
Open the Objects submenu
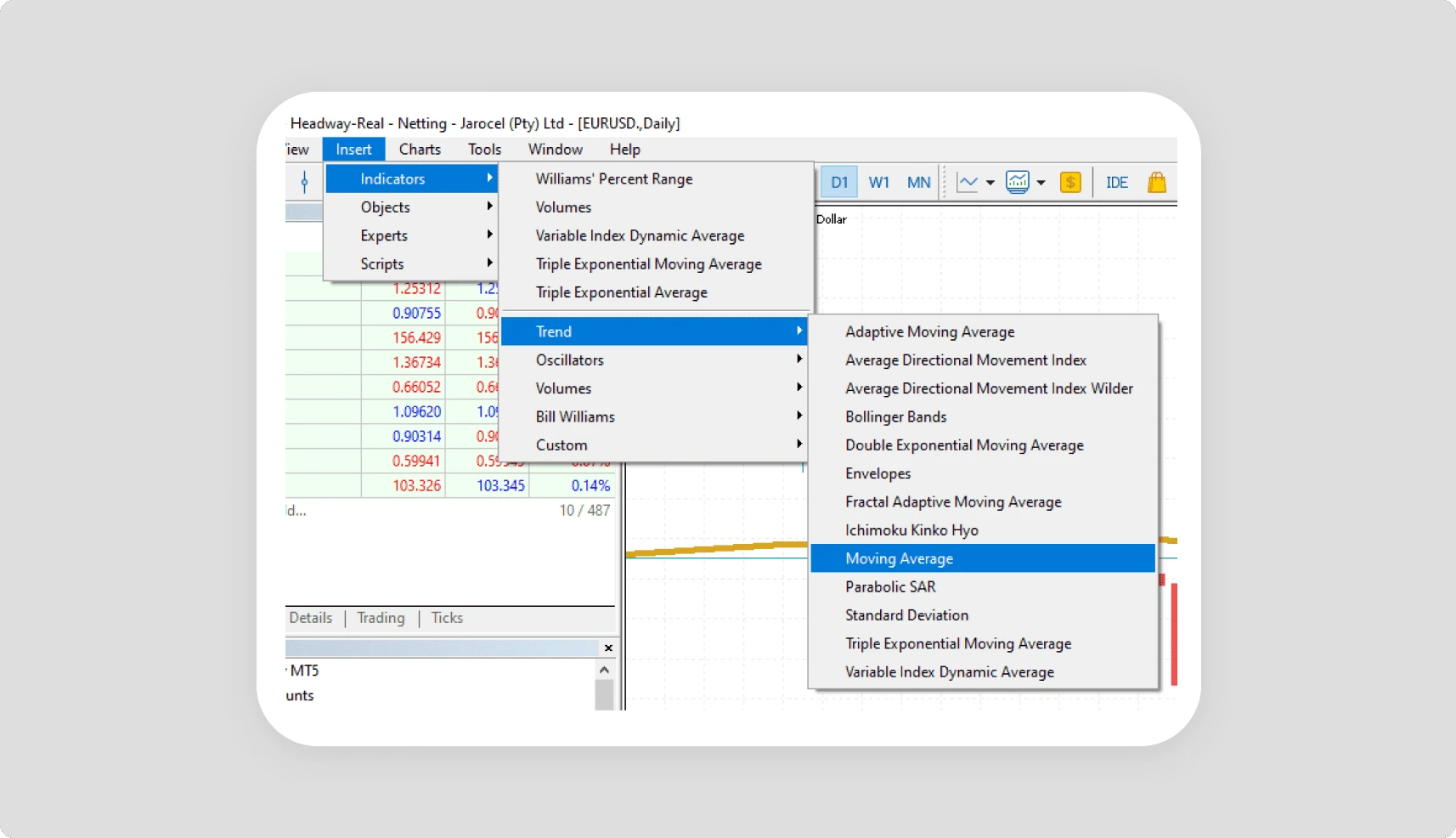click(411, 207)
